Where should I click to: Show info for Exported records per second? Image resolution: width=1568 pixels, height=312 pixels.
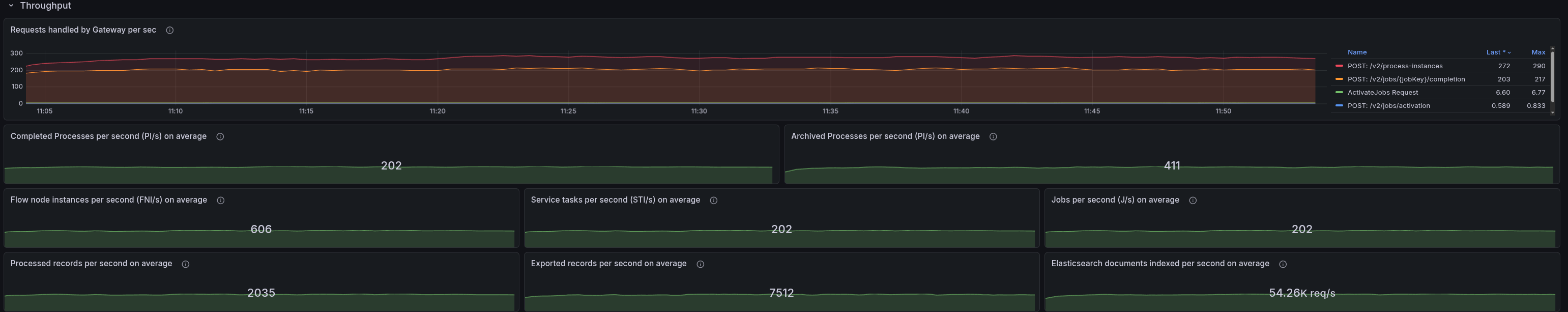pos(701,264)
